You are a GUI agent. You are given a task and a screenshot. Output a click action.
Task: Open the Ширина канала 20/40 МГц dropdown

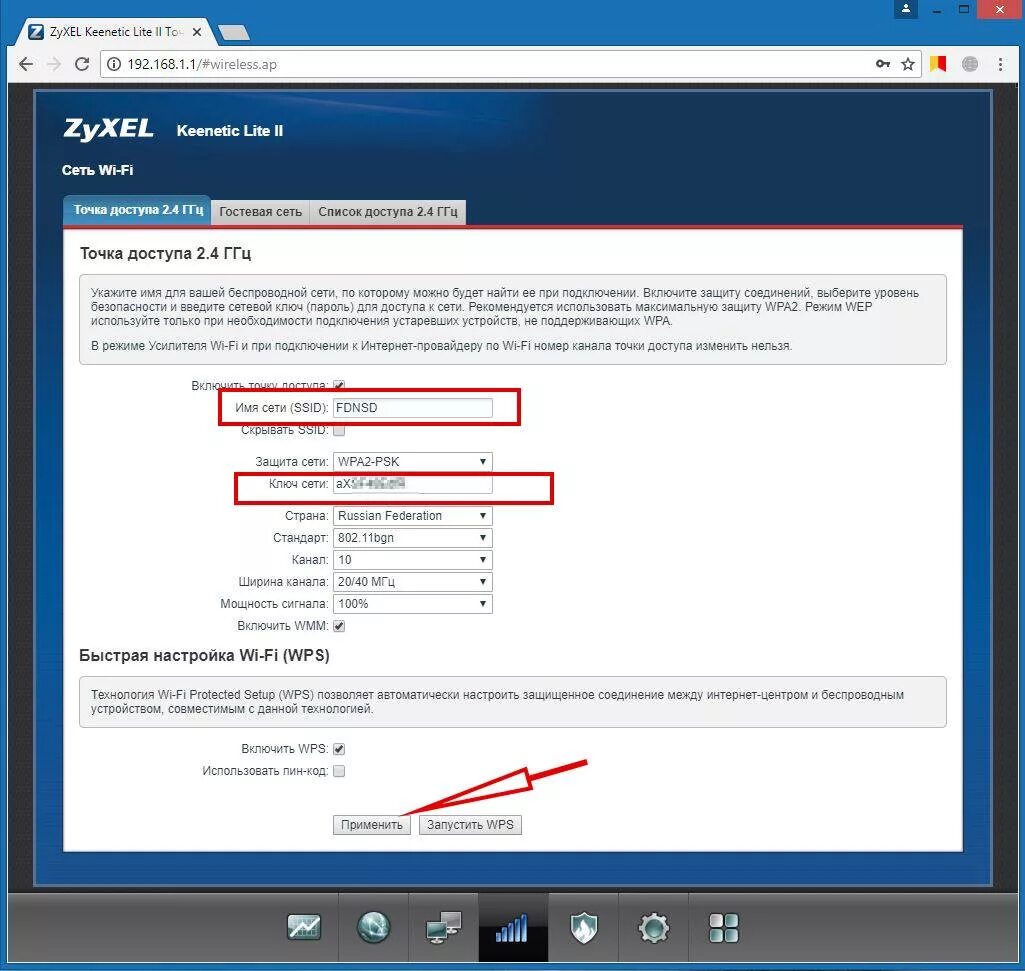pyautogui.click(x=412, y=582)
